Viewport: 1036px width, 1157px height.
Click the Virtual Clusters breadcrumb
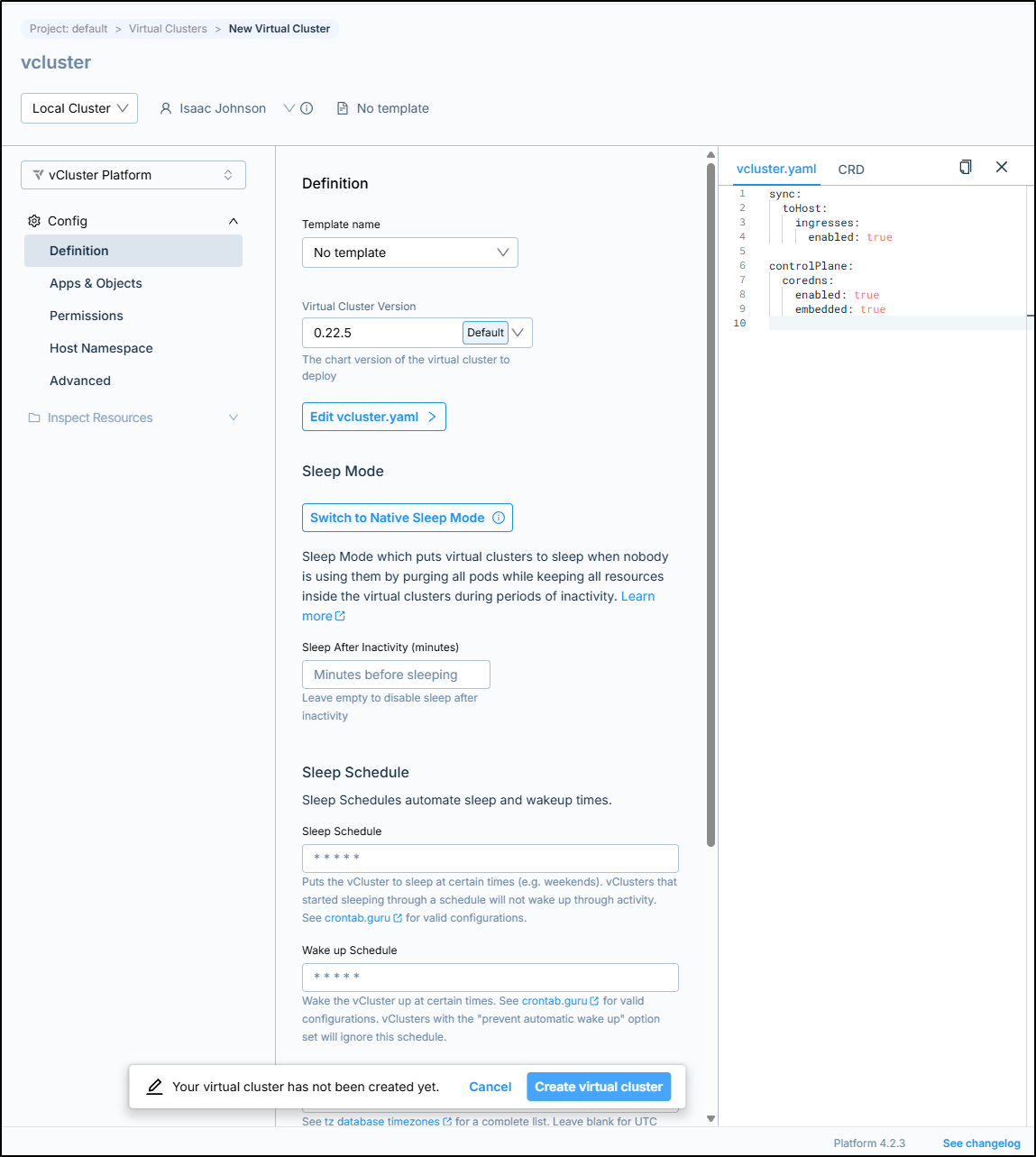[168, 29]
